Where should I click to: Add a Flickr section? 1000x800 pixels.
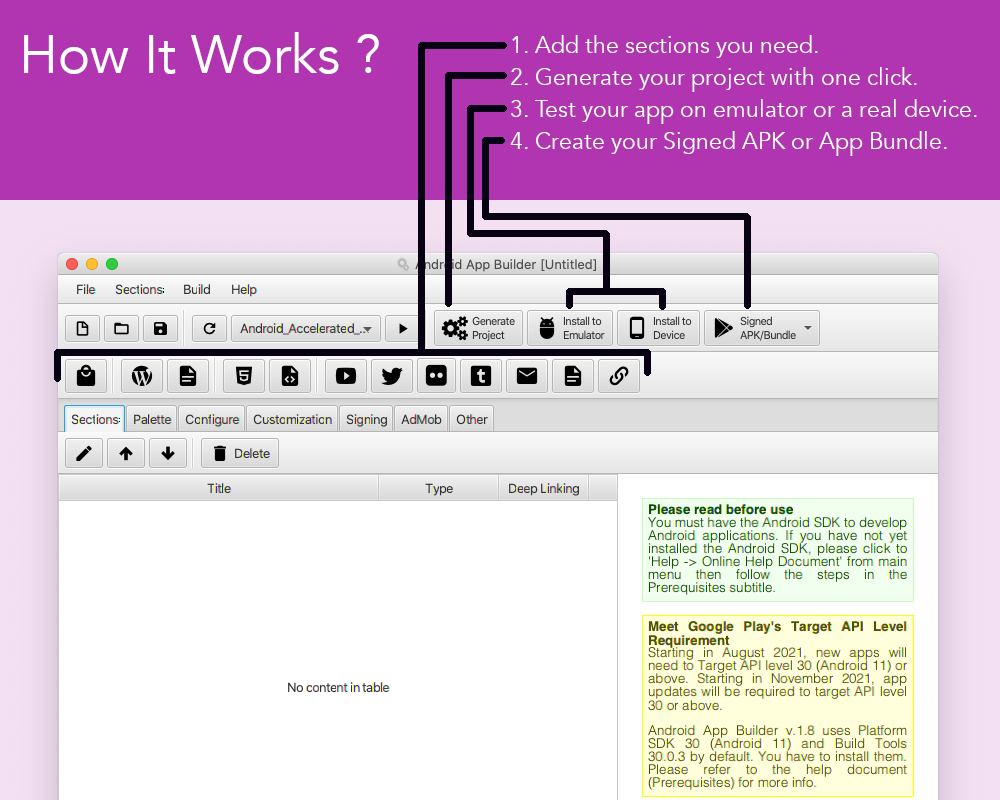click(436, 376)
